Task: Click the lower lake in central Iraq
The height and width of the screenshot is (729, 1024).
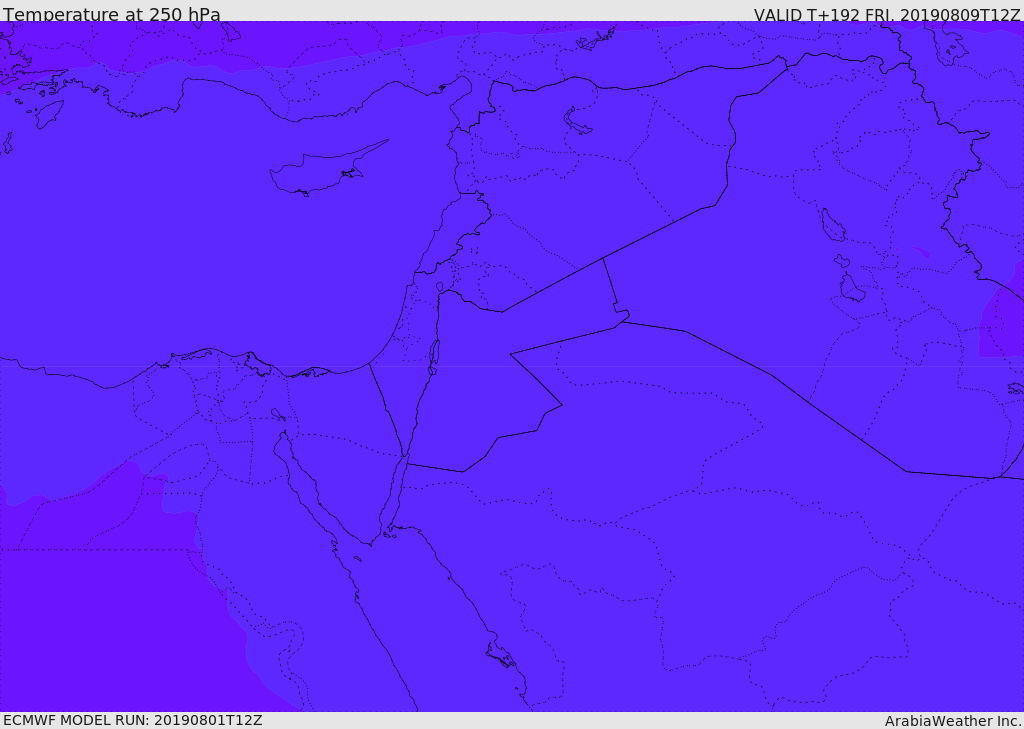Action: click(851, 288)
